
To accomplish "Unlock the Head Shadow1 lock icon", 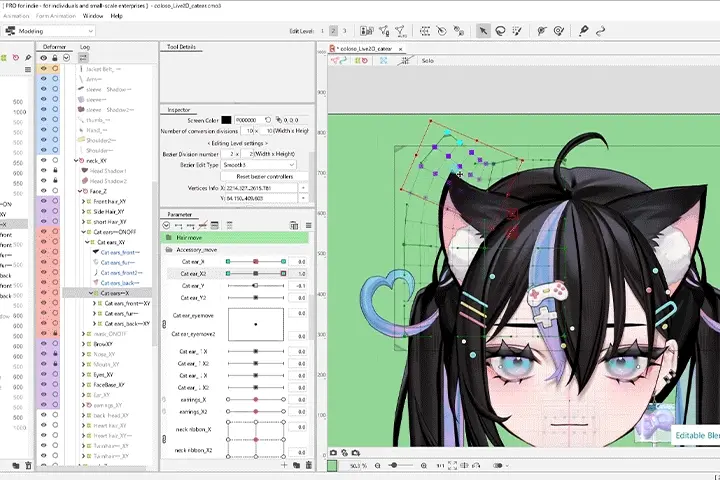I will (55, 170).
